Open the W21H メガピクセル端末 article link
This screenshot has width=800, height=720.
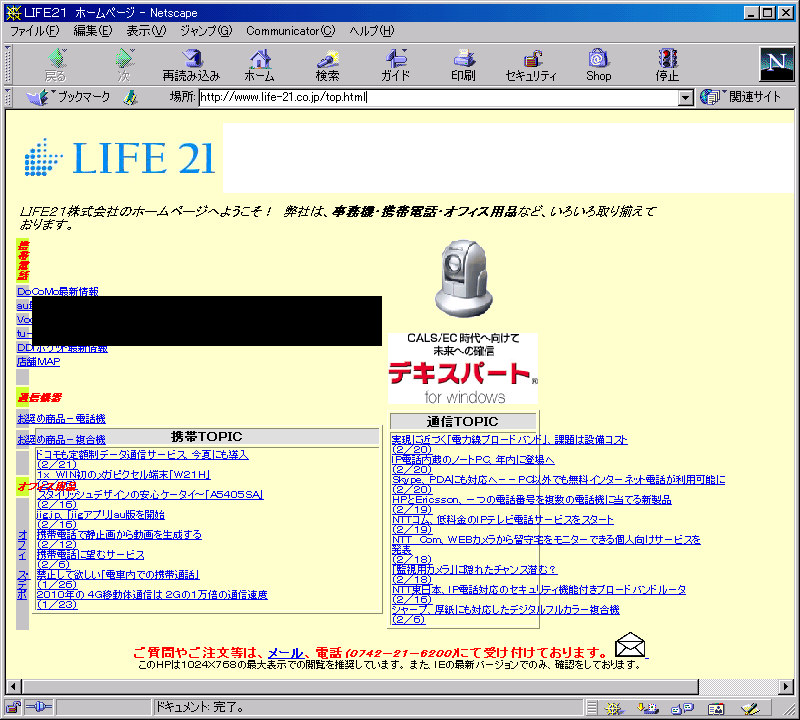pos(123,474)
